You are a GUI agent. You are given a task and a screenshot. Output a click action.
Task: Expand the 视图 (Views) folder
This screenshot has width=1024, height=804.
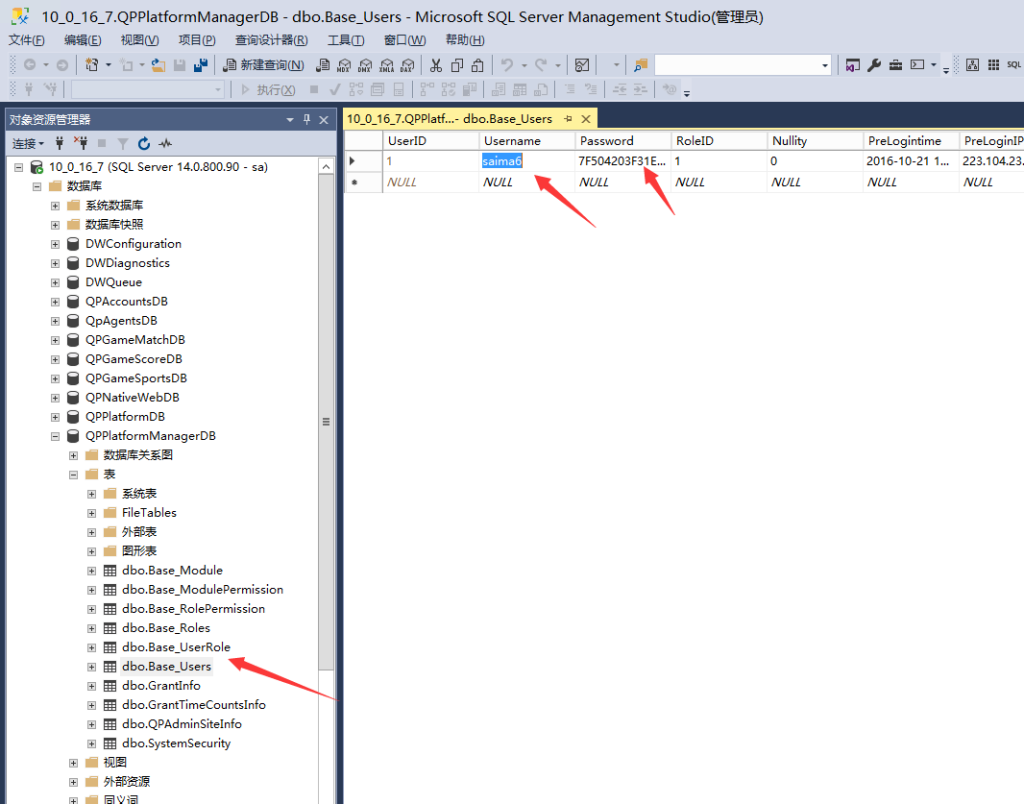tap(74, 763)
